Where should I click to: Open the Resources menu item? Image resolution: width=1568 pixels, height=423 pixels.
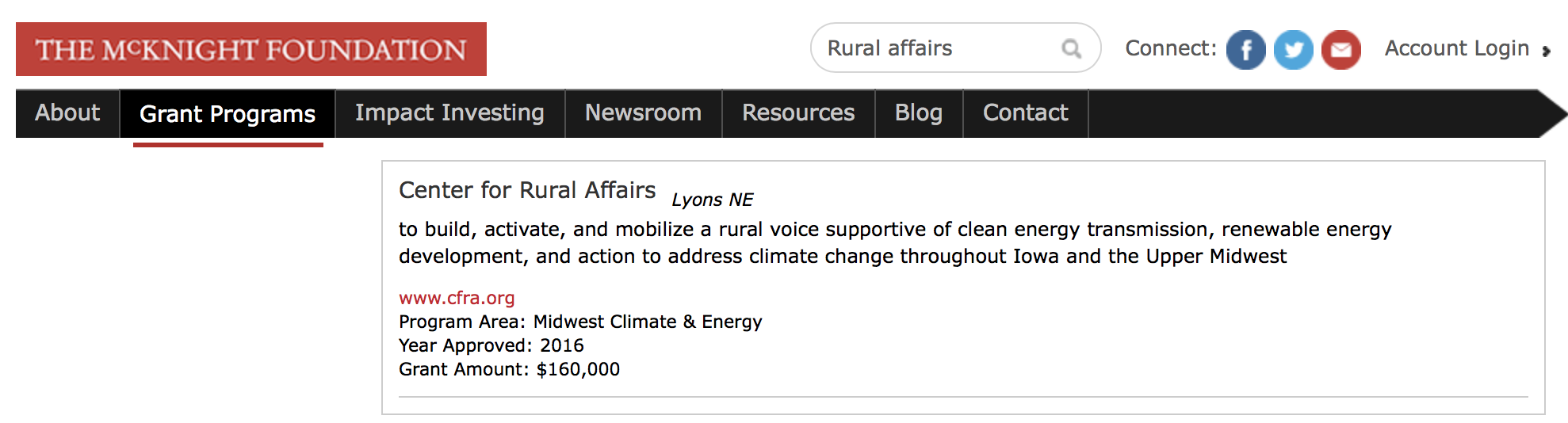tap(798, 113)
